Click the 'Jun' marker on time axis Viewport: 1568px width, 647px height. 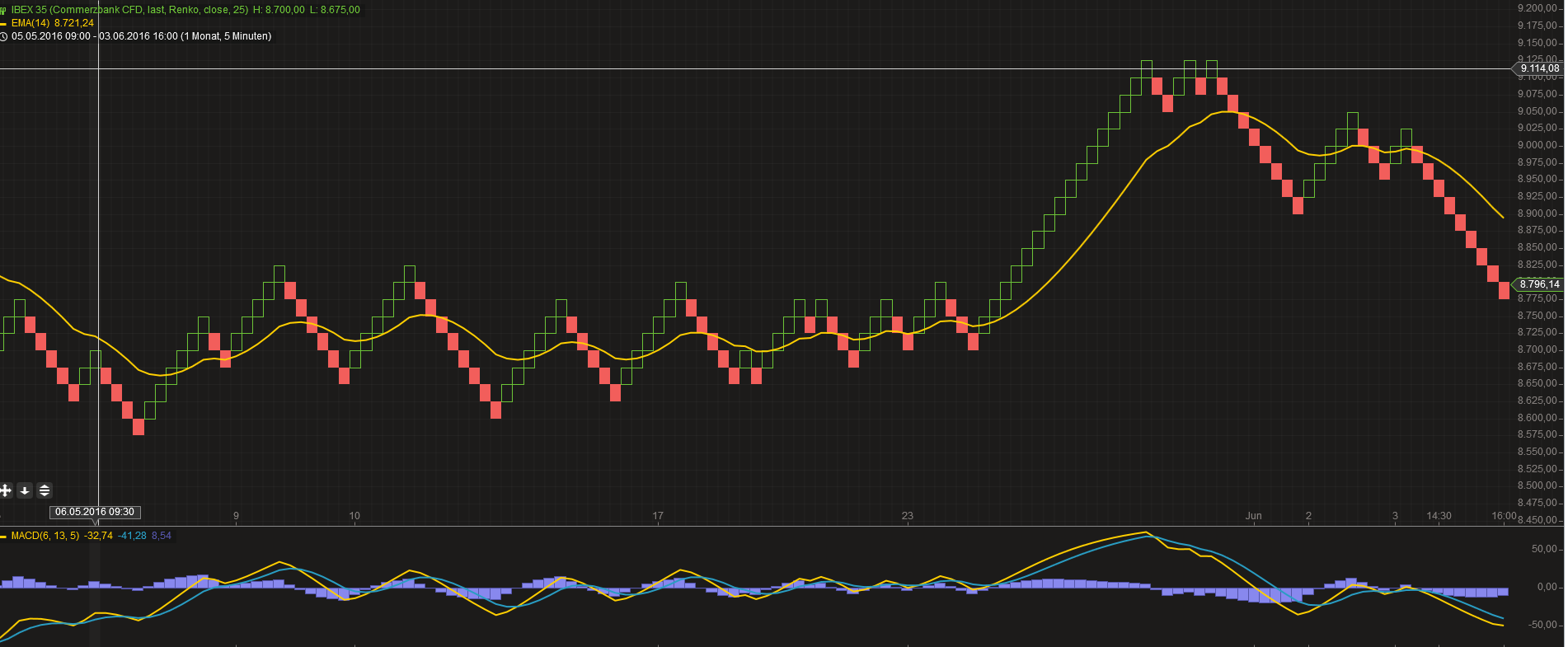click(x=1253, y=516)
